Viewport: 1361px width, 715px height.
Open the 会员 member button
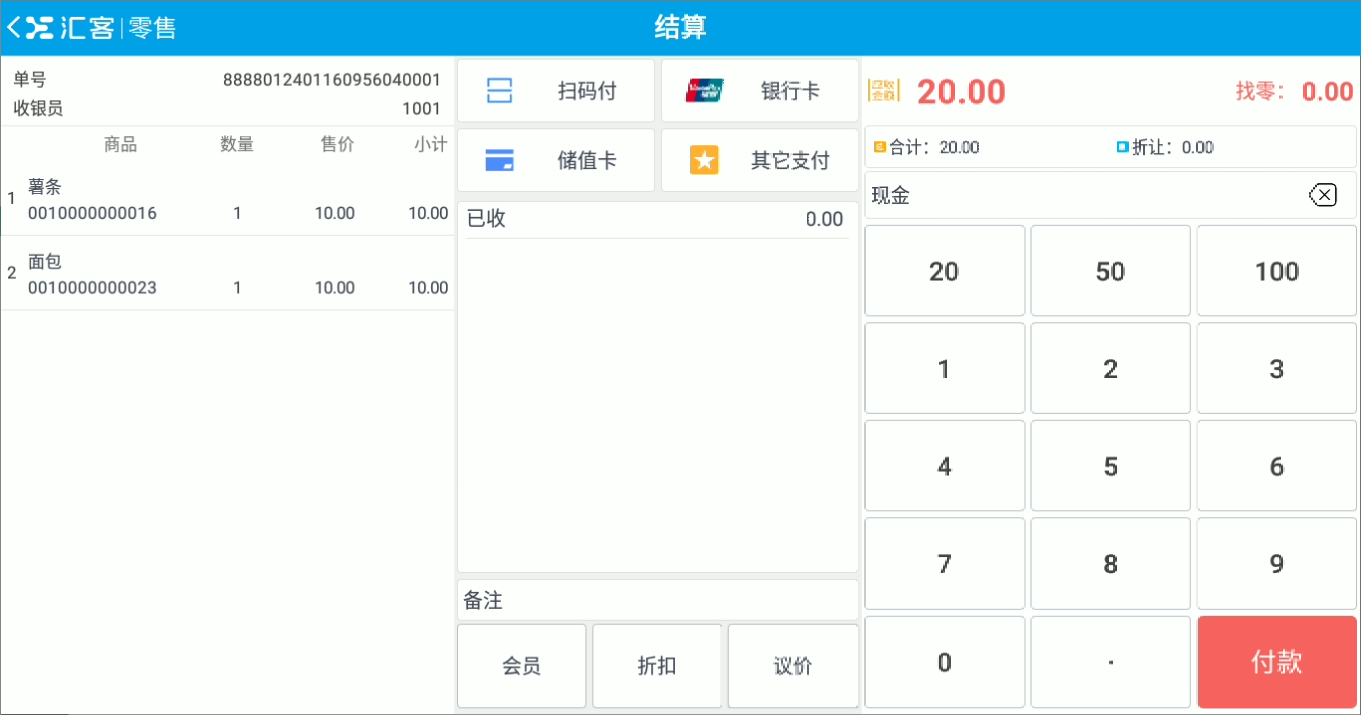521,665
